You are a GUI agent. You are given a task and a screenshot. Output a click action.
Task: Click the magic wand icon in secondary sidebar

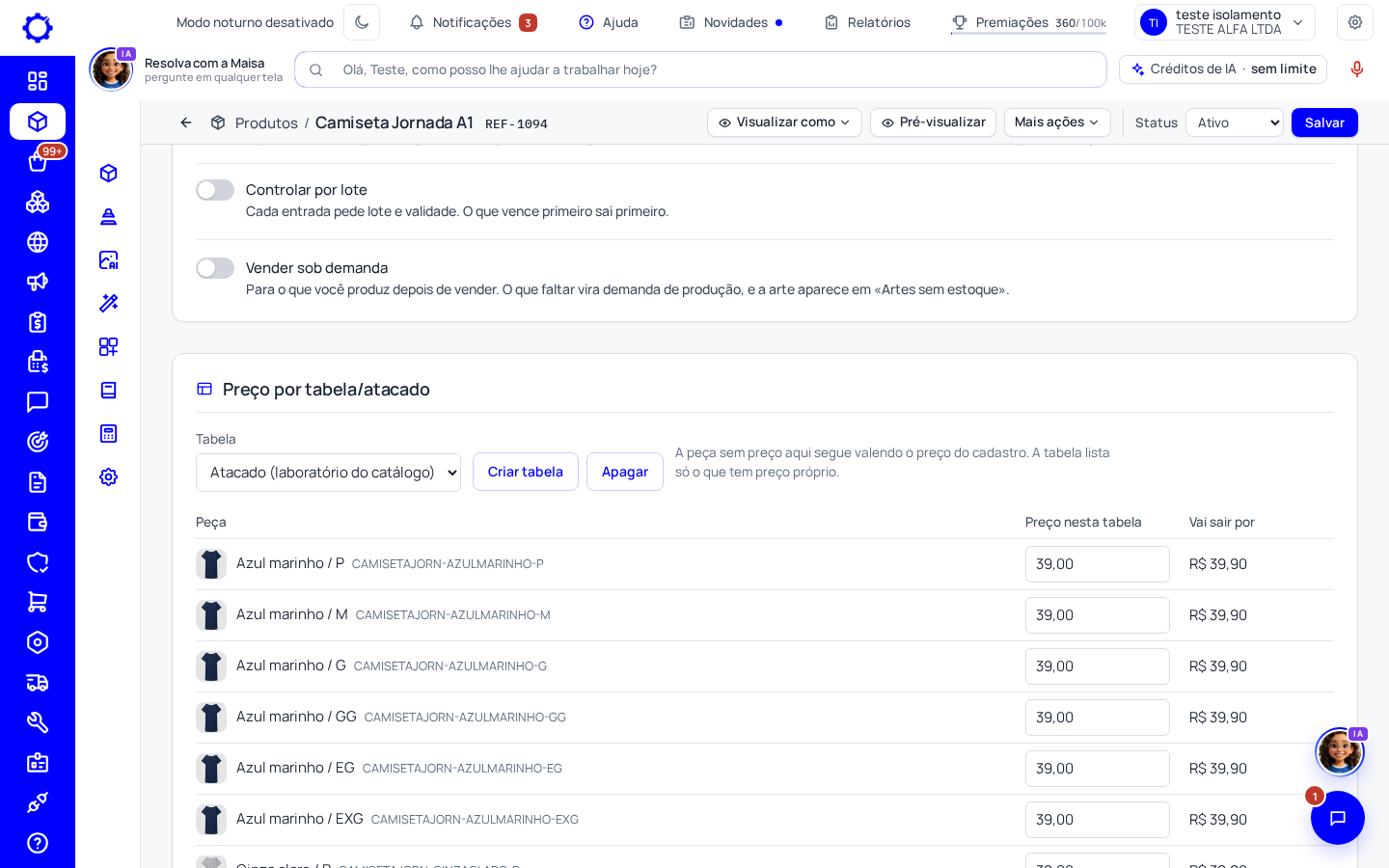[108, 303]
